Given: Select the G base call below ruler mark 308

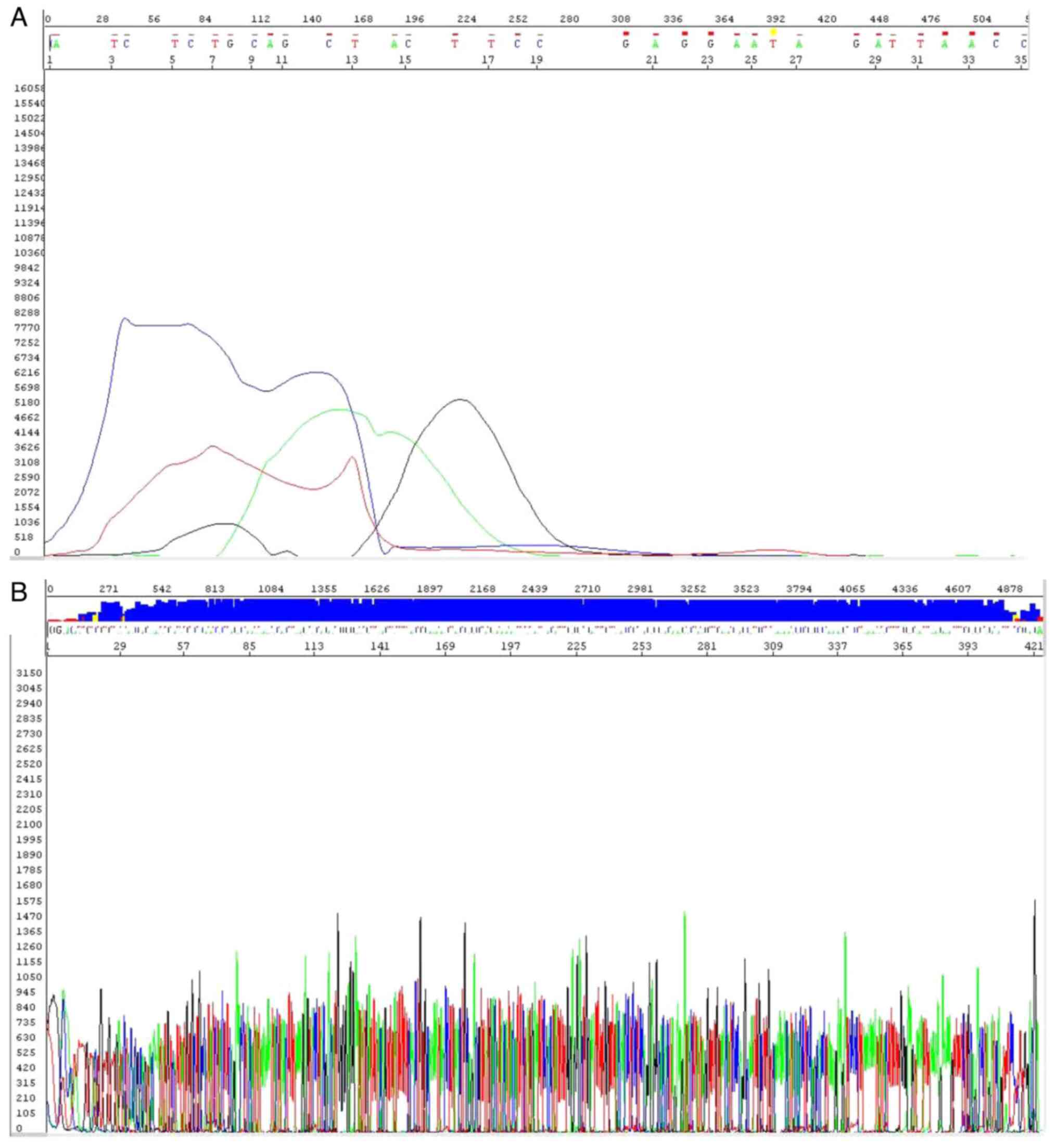Looking at the screenshot, I should 626,44.
